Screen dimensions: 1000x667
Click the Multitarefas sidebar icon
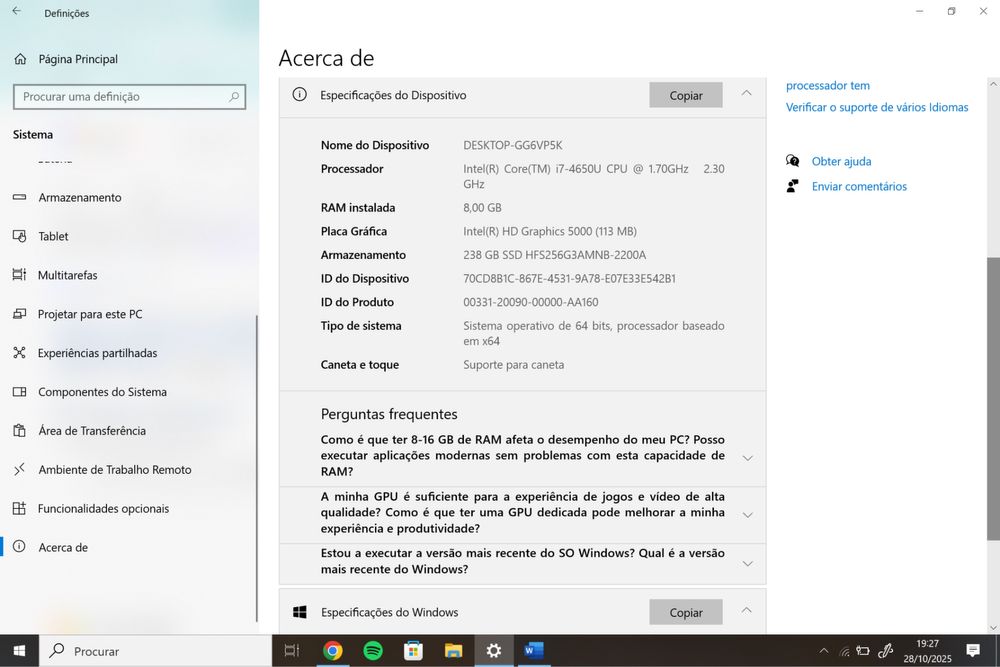[20, 275]
